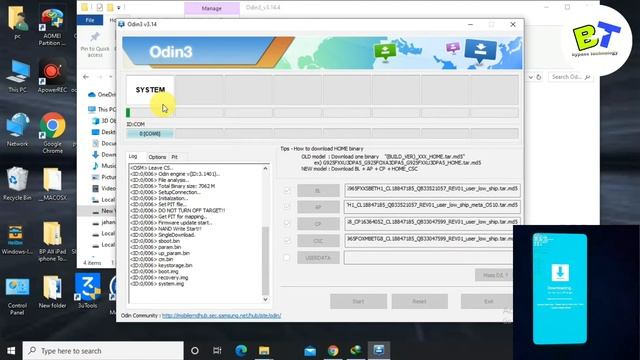Viewport: 640px width, 360px height.
Task: Switch to the Pit tab
Action: coord(174,157)
